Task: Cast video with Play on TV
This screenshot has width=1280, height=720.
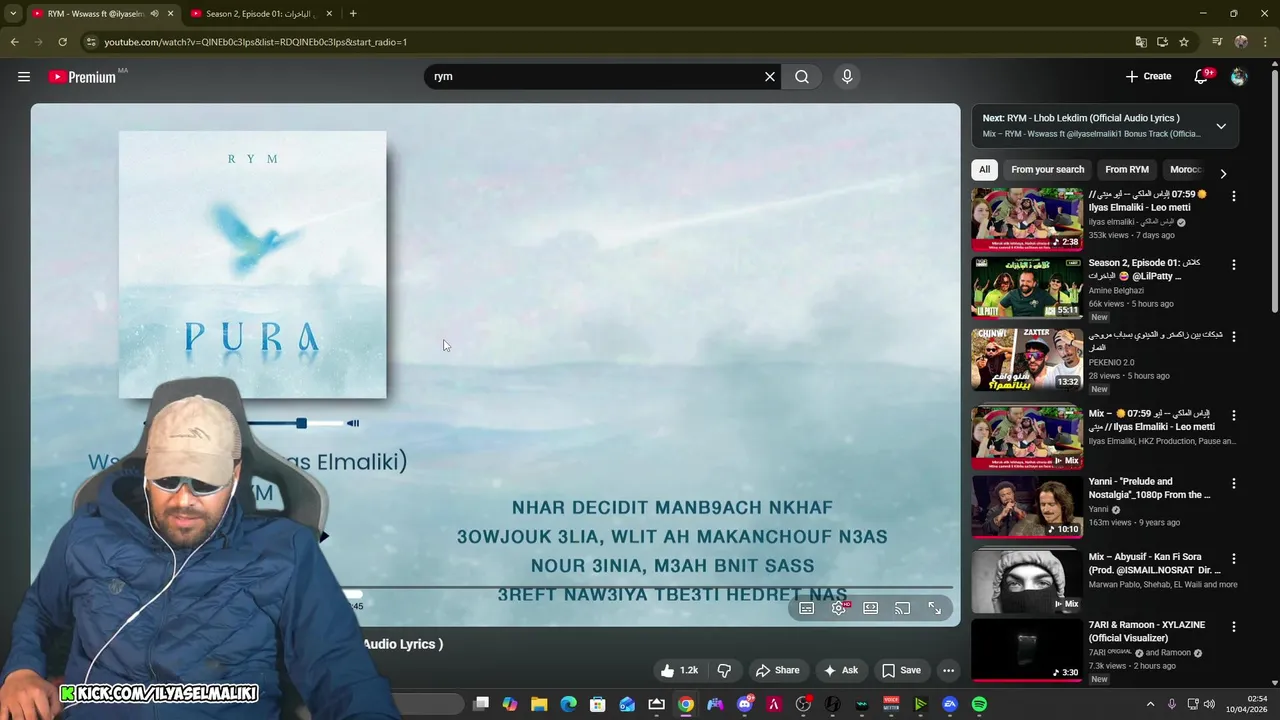Action: [903, 608]
